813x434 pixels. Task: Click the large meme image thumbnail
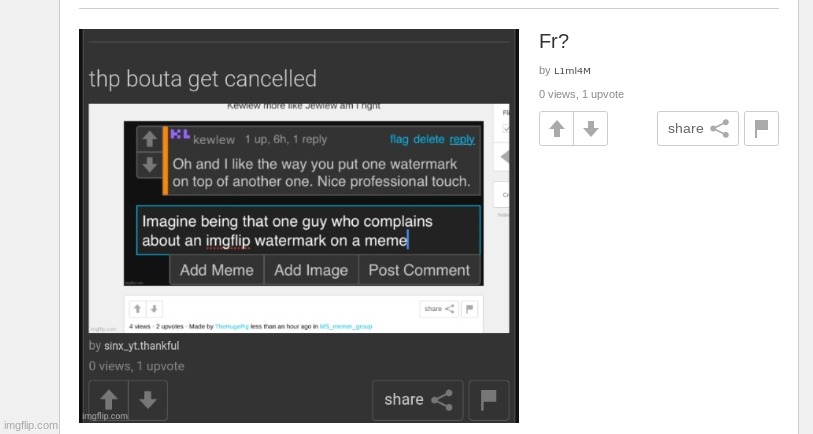tap(299, 226)
